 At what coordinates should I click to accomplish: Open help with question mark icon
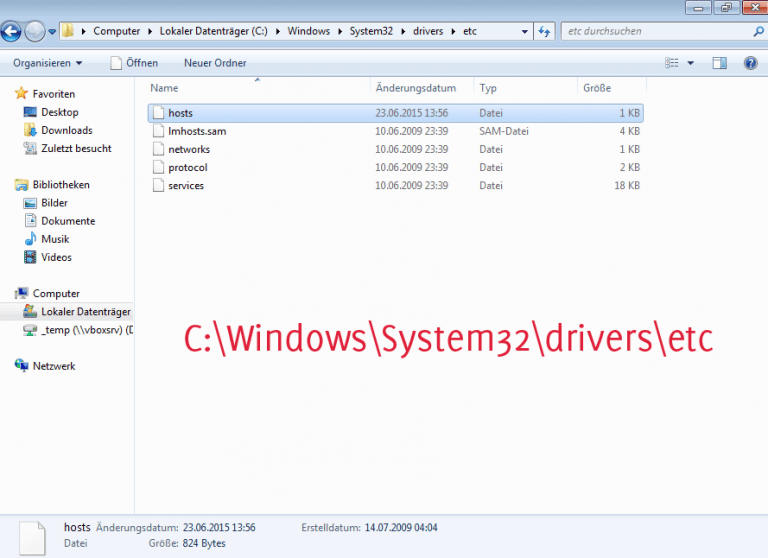pyautogui.click(x=750, y=63)
